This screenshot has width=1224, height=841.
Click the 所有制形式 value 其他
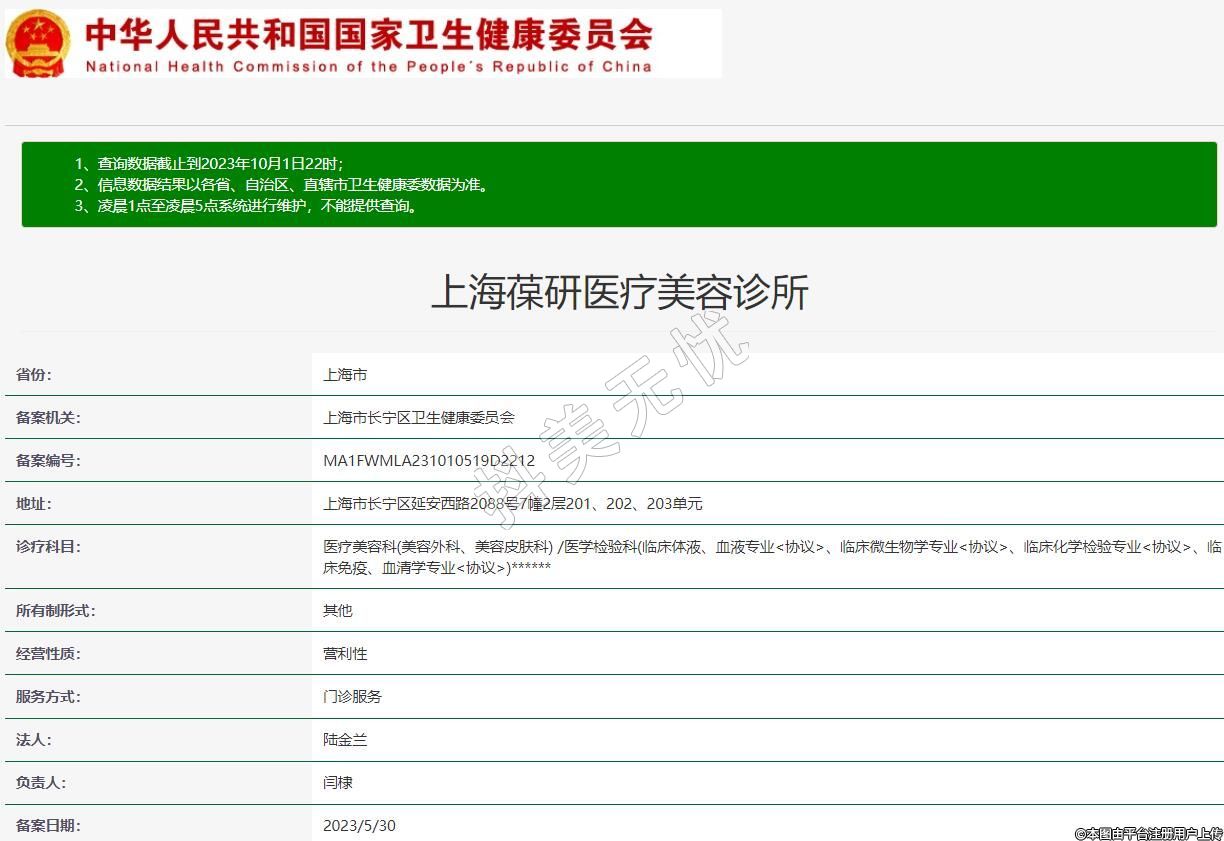[337, 610]
